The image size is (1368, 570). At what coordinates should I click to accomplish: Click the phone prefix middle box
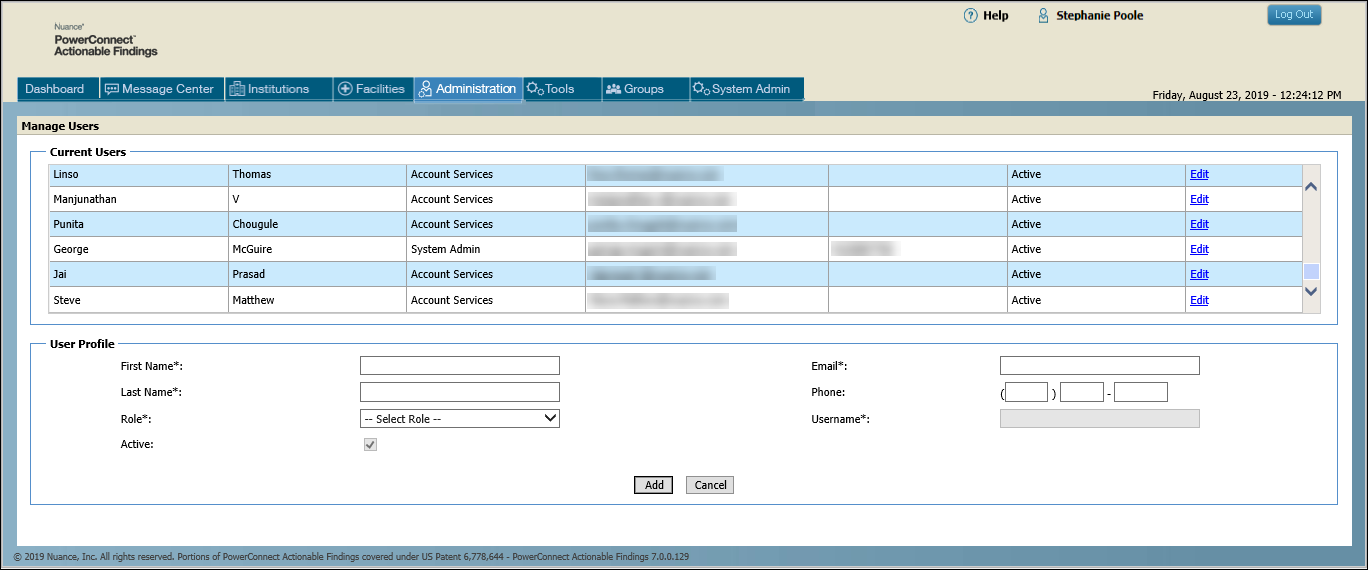click(x=1082, y=392)
